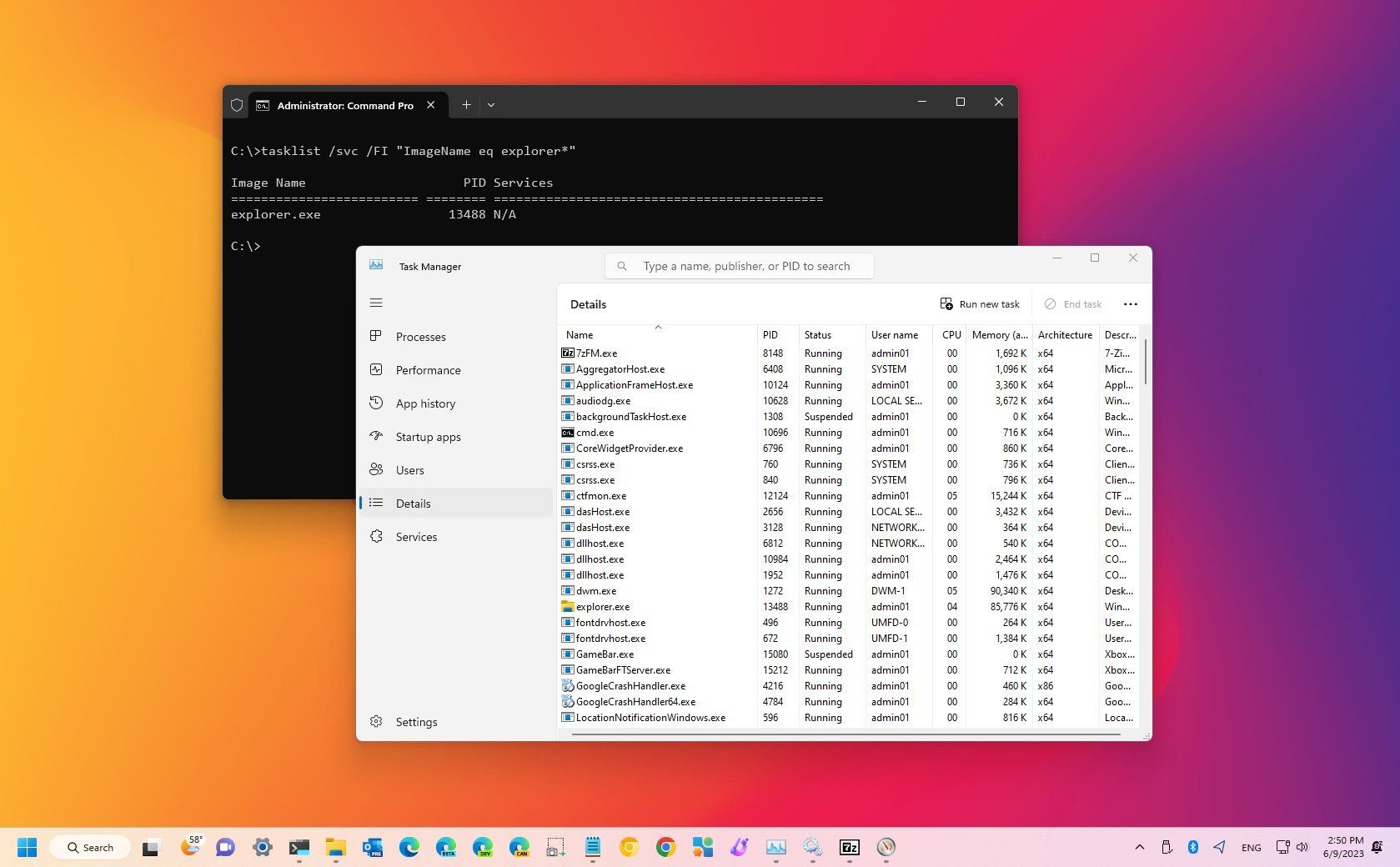Open Task Manager Settings

point(416,722)
